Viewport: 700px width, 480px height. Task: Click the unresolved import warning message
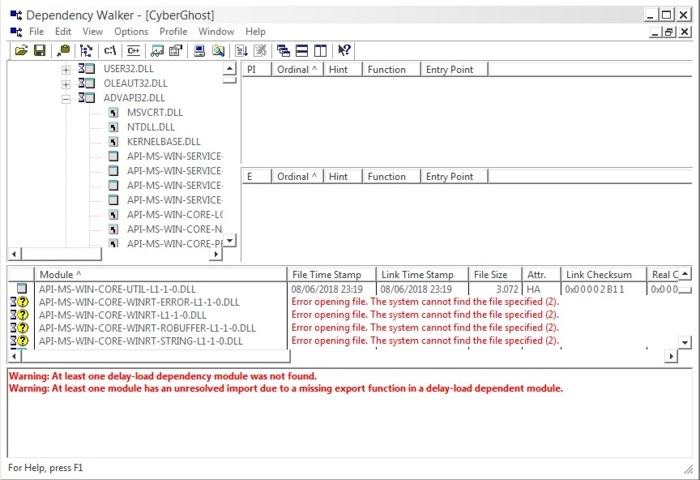point(286,388)
